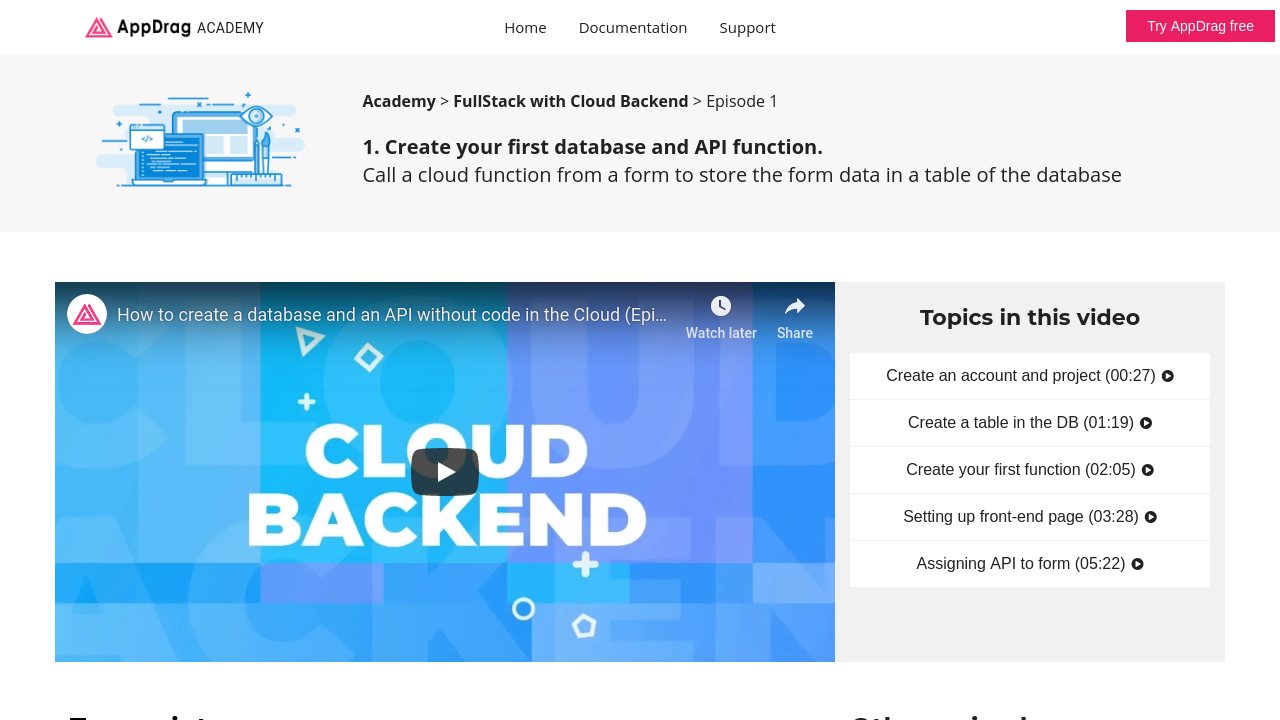This screenshot has height=720, width=1280.
Task: Click the play icon beside 'Create a table in the DB'
Action: point(1146,422)
